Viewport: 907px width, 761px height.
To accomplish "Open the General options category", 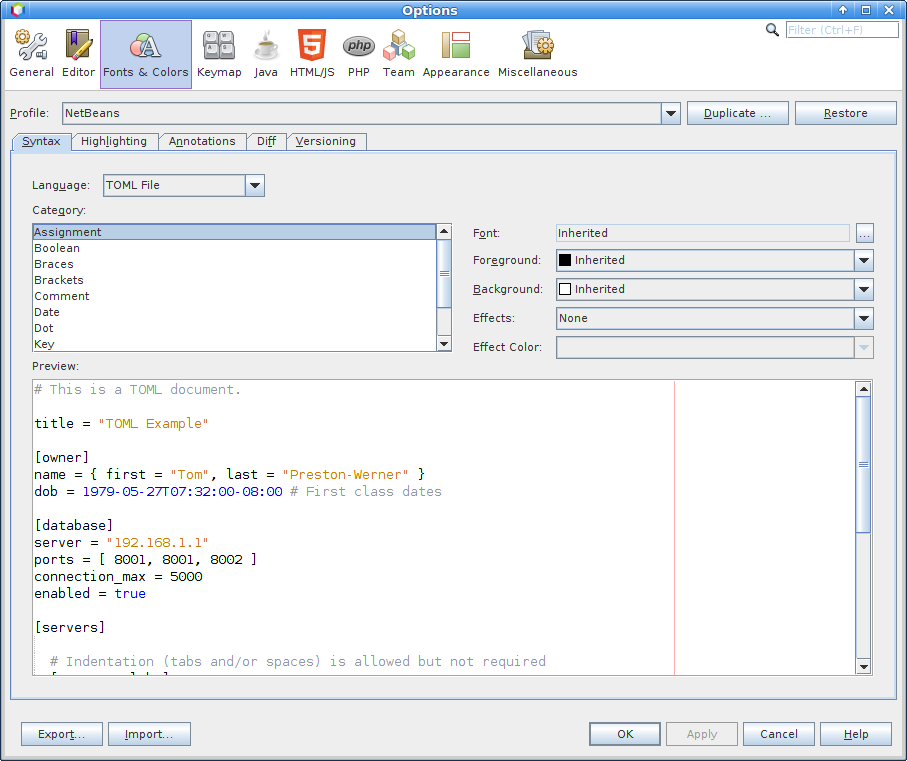I will point(31,54).
